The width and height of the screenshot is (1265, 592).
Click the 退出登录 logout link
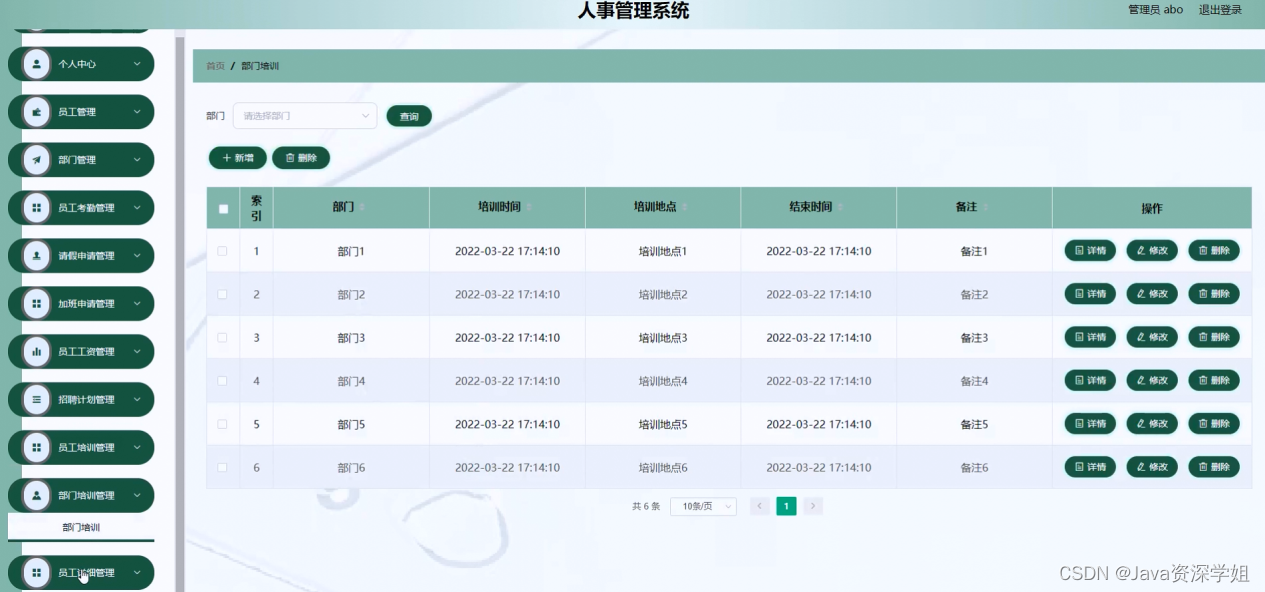click(1220, 10)
